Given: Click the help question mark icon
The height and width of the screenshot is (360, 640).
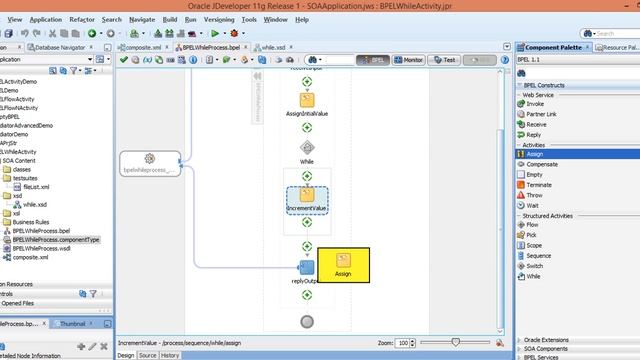Looking at the screenshot, I should 505,60.
